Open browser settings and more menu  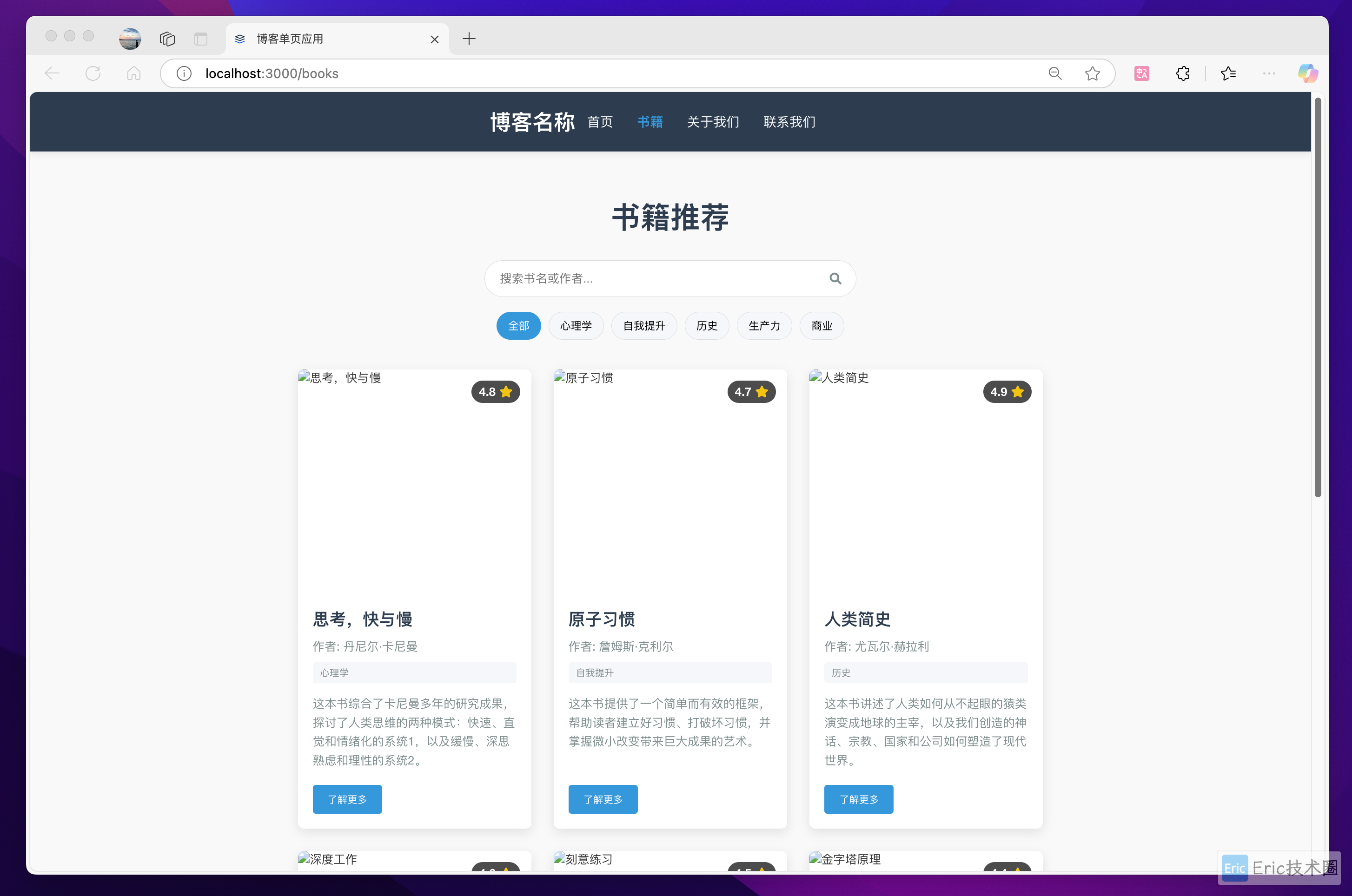[x=1269, y=73]
